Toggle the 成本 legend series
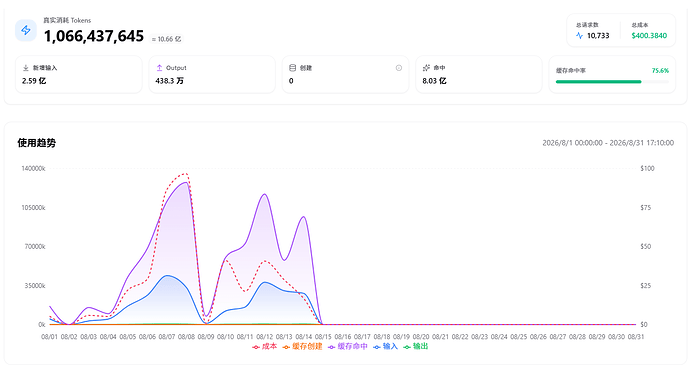The image size is (690, 365). click(264, 347)
